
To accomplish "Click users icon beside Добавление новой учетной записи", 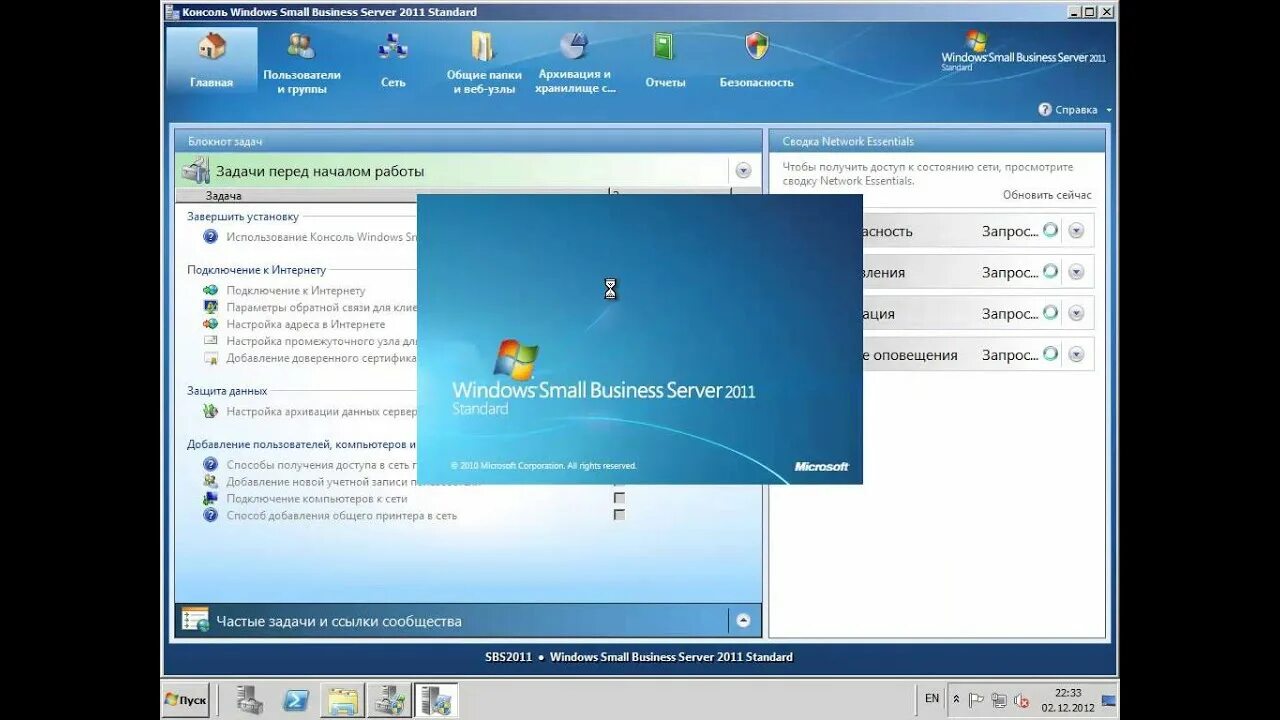I will (210, 481).
